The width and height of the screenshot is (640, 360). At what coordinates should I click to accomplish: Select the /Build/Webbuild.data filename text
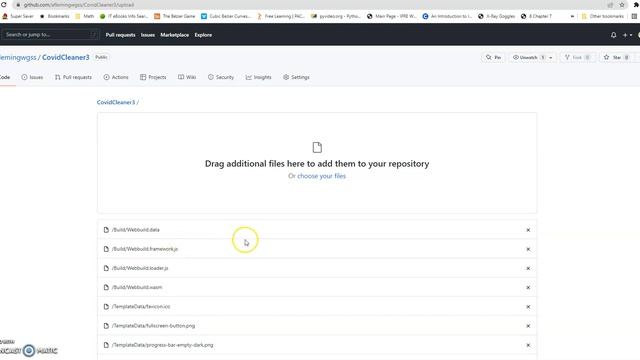pos(136,230)
